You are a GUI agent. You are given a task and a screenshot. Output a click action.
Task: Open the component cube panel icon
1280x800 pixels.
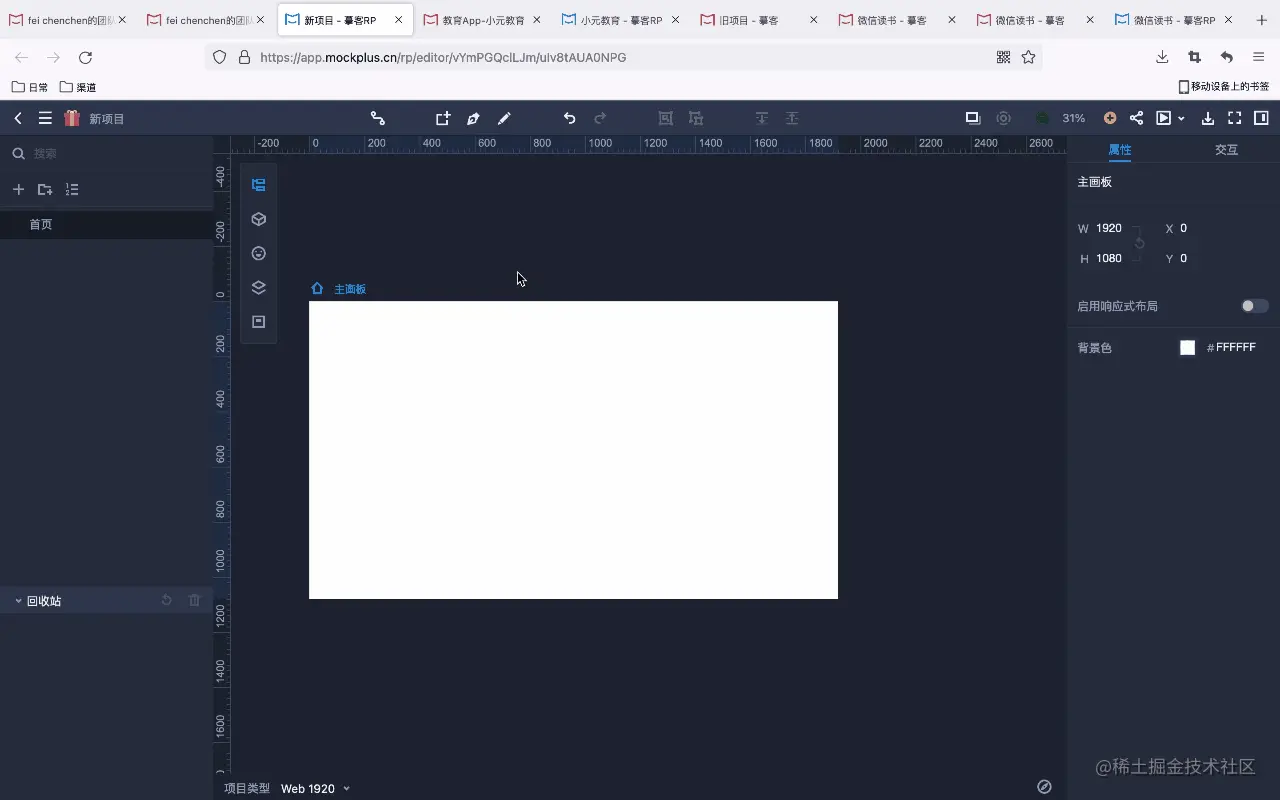(x=259, y=219)
